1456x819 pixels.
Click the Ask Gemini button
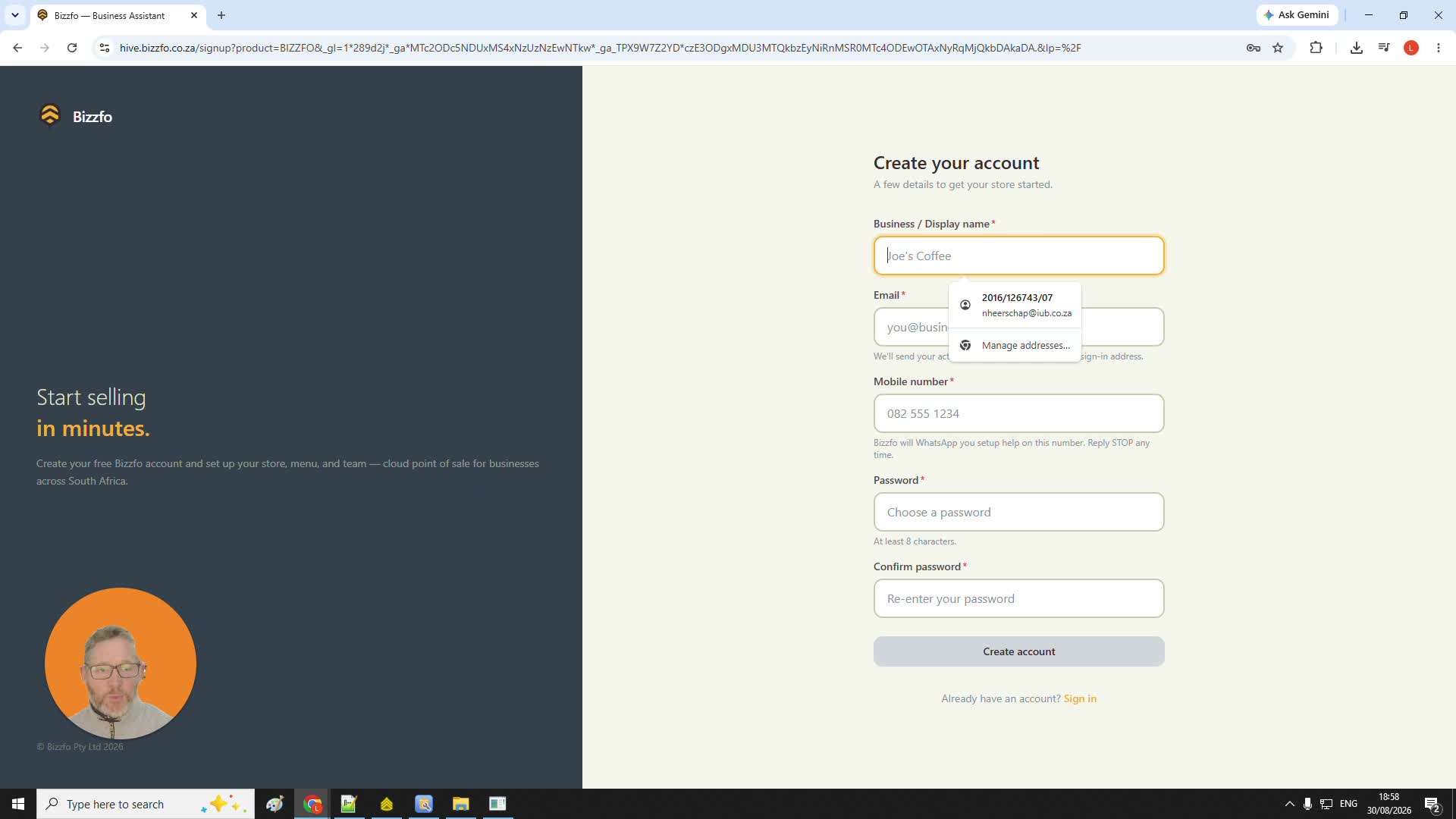[1297, 15]
